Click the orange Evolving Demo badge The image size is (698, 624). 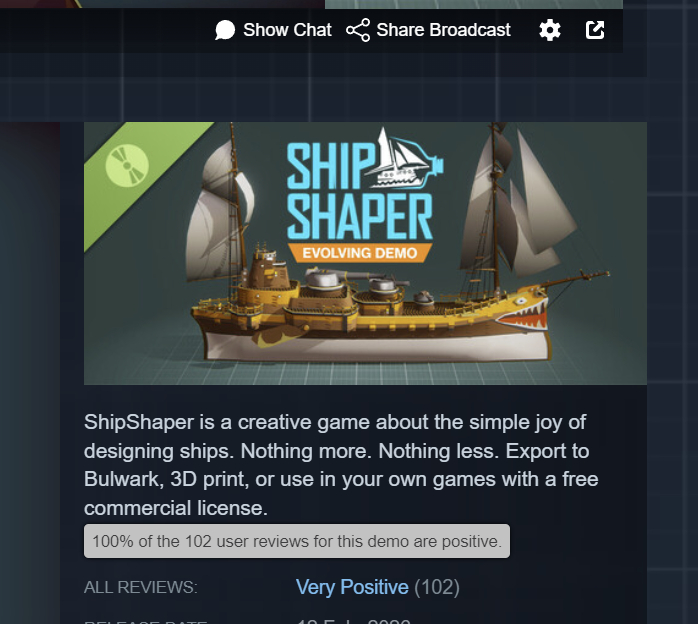coord(360,253)
